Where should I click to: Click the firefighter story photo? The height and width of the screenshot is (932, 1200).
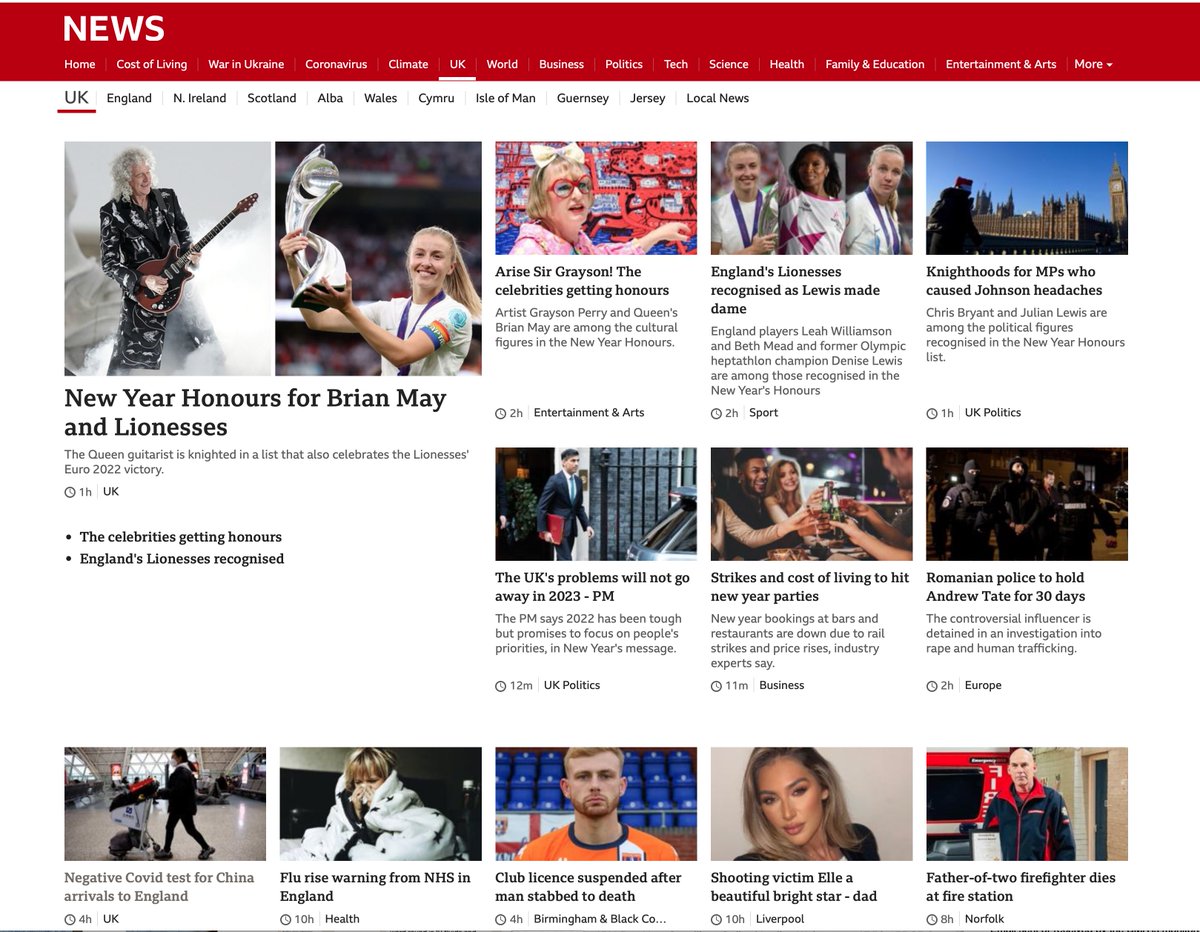point(1026,804)
